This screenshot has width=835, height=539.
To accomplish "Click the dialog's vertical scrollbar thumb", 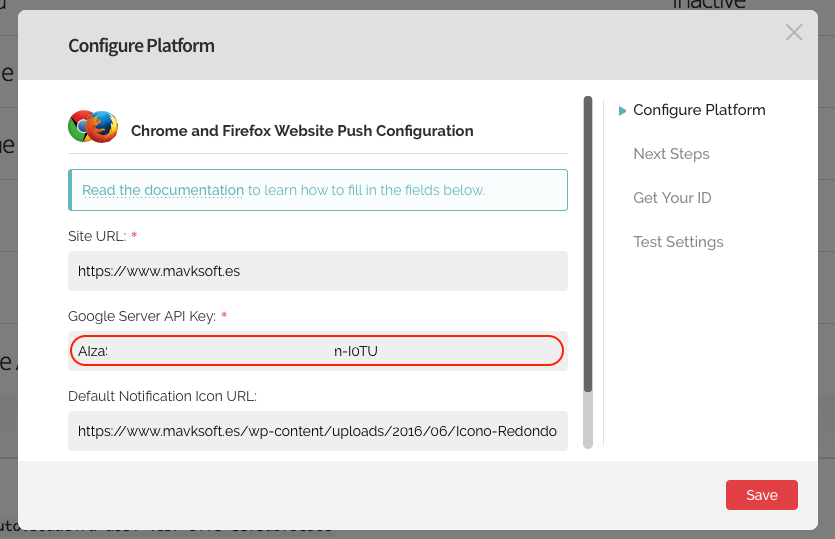I will pyautogui.click(x=588, y=244).
